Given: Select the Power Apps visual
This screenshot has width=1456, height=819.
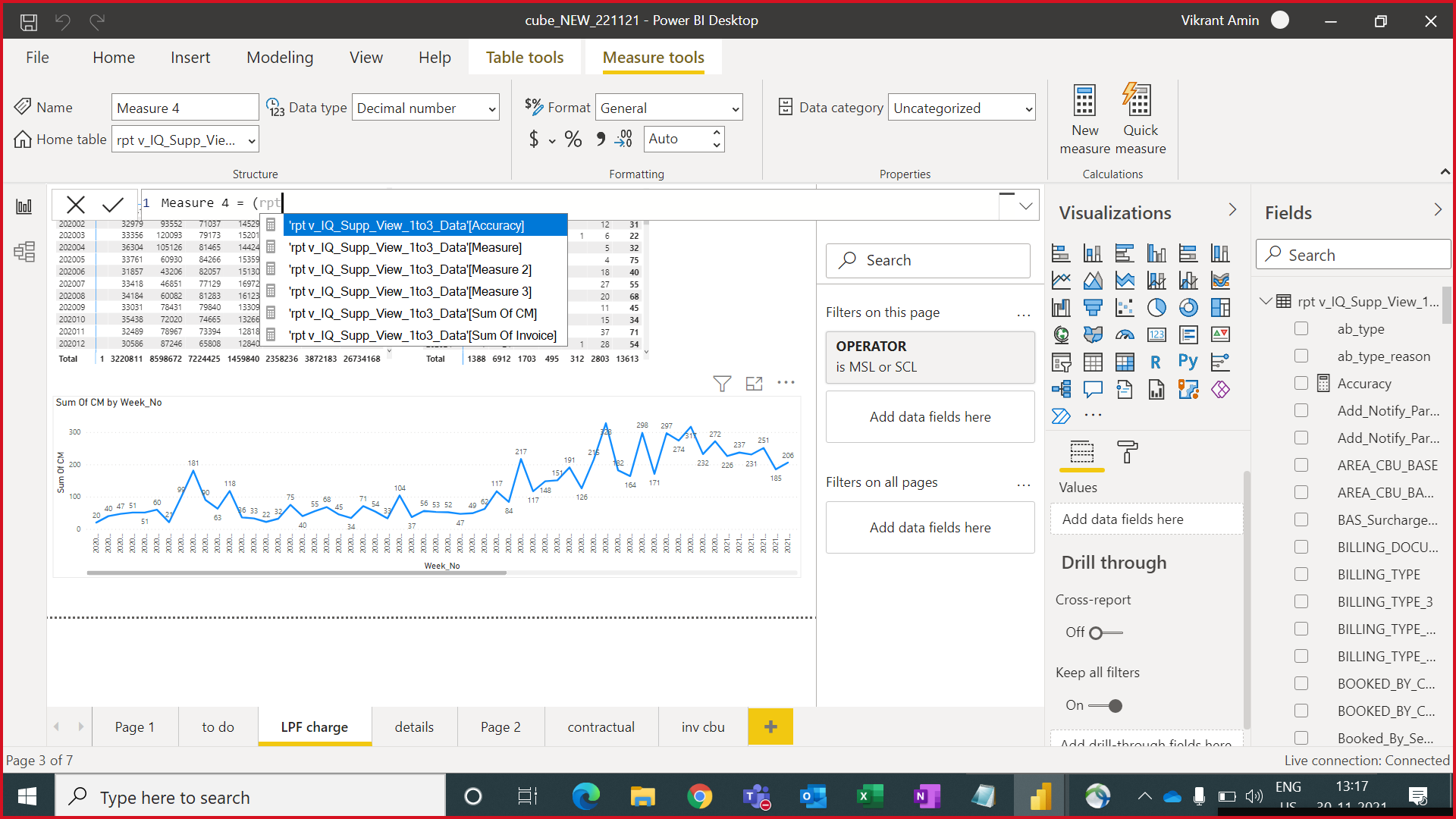Looking at the screenshot, I should point(1220,390).
